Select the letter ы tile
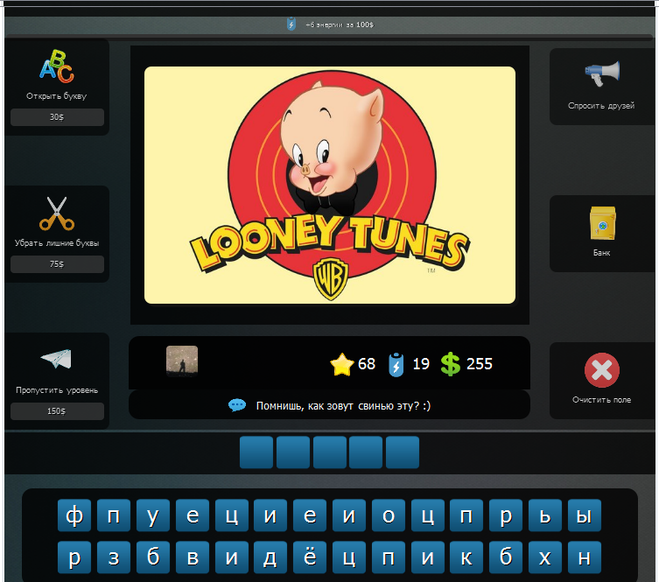The image size is (659, 582). pos(584,516)
